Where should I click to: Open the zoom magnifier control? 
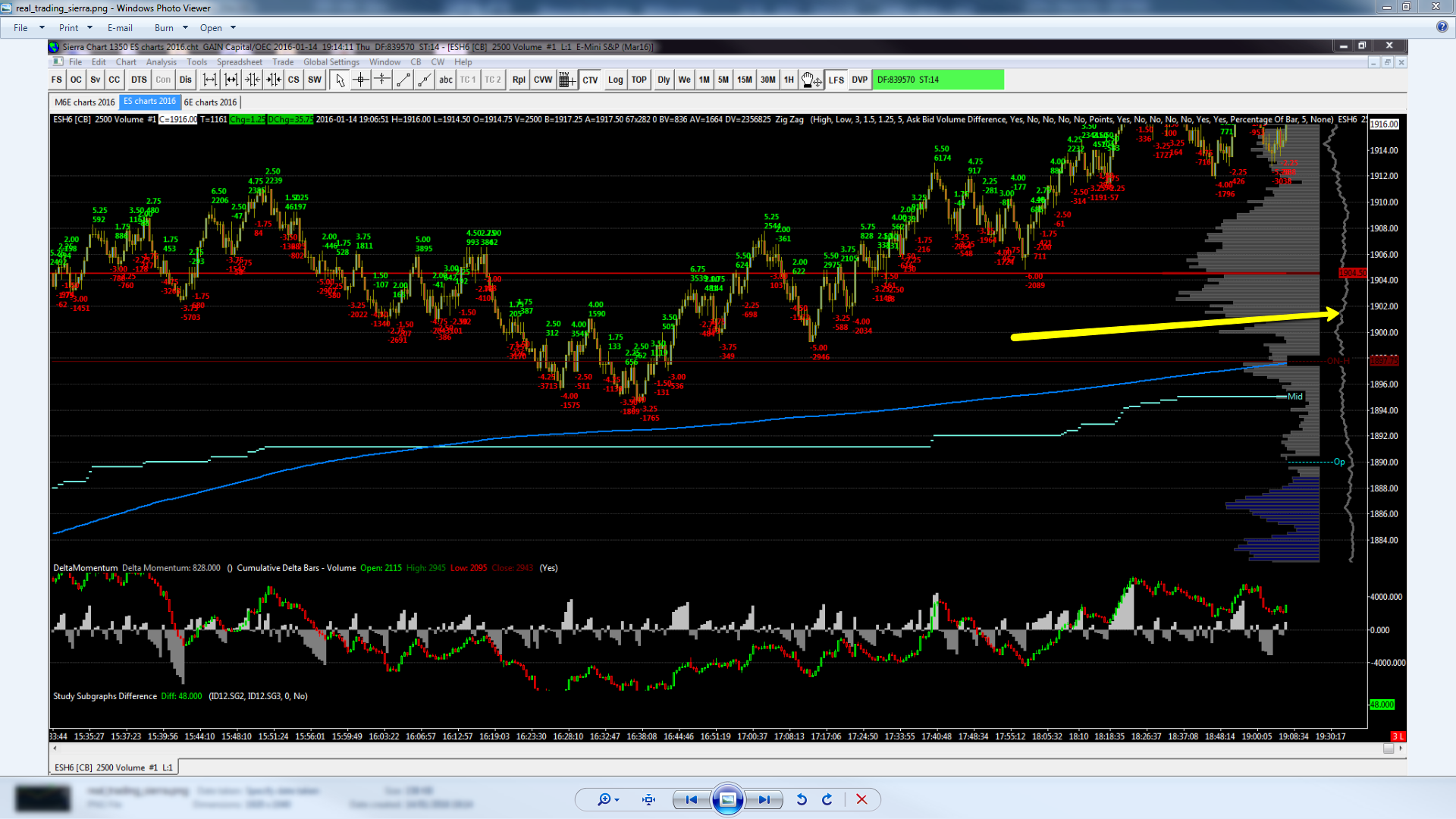(x=604, y=799)
